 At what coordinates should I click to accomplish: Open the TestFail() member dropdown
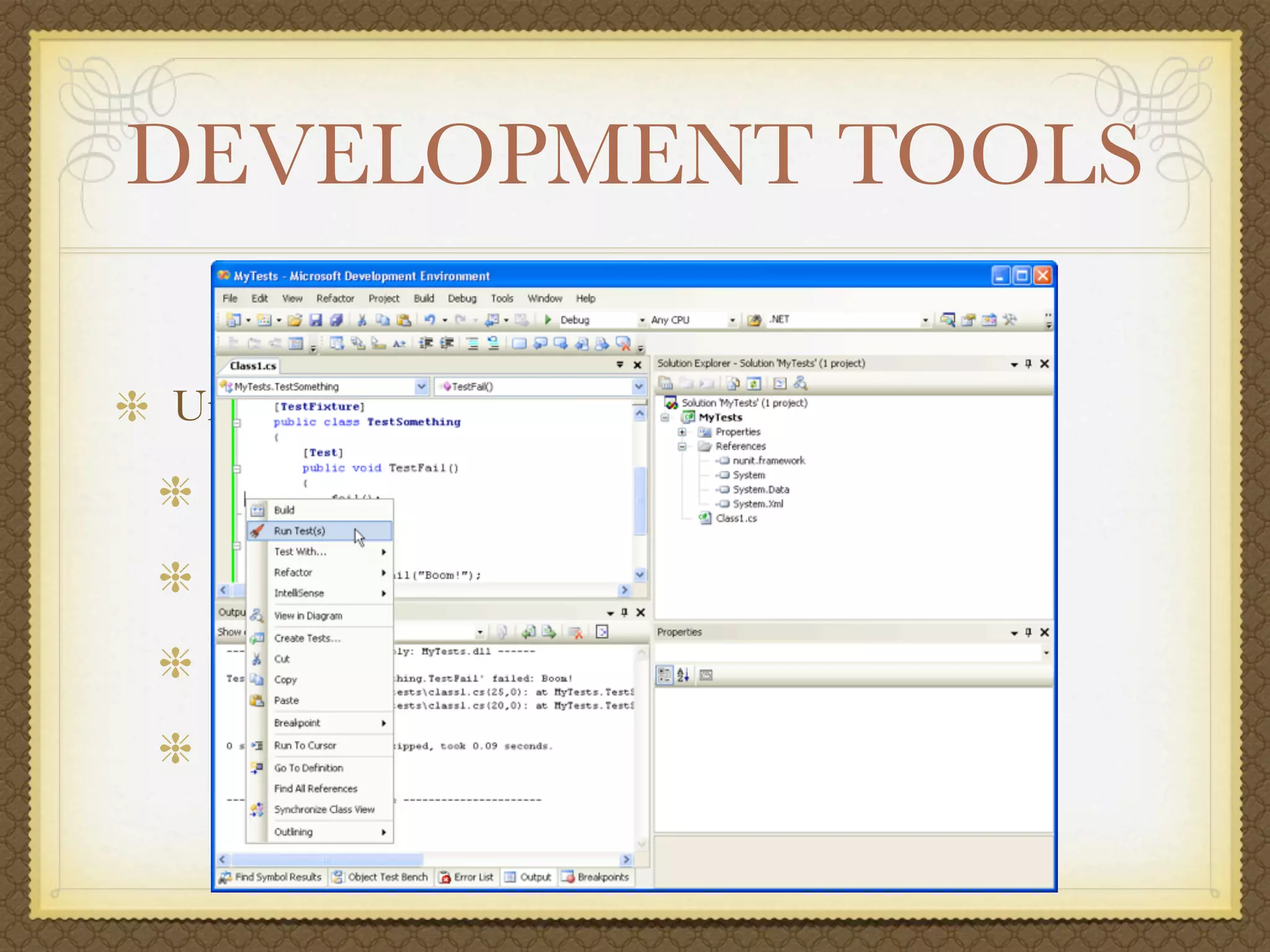[x=639, y=387]
